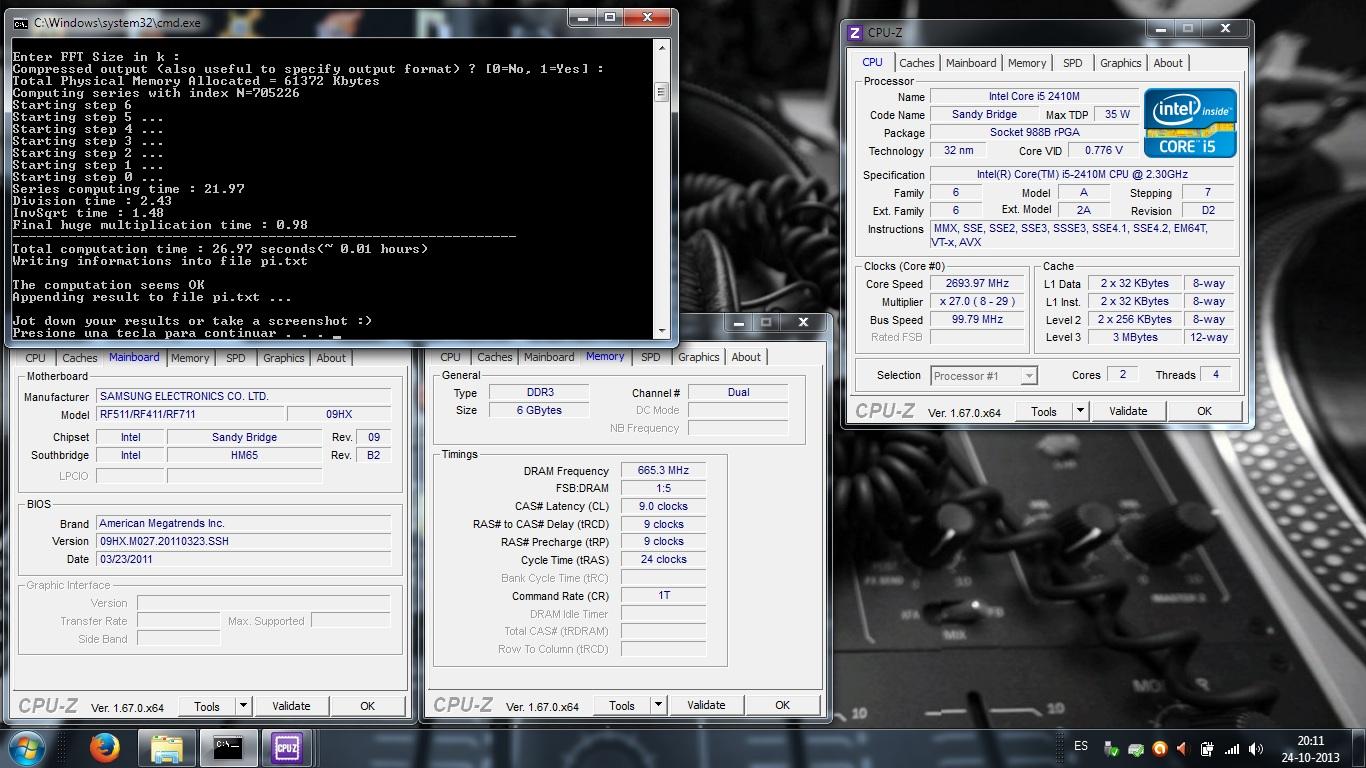Click Tools button in Memory CPU-Z window
Screen dimensions: 1366x768
[622, 705]
